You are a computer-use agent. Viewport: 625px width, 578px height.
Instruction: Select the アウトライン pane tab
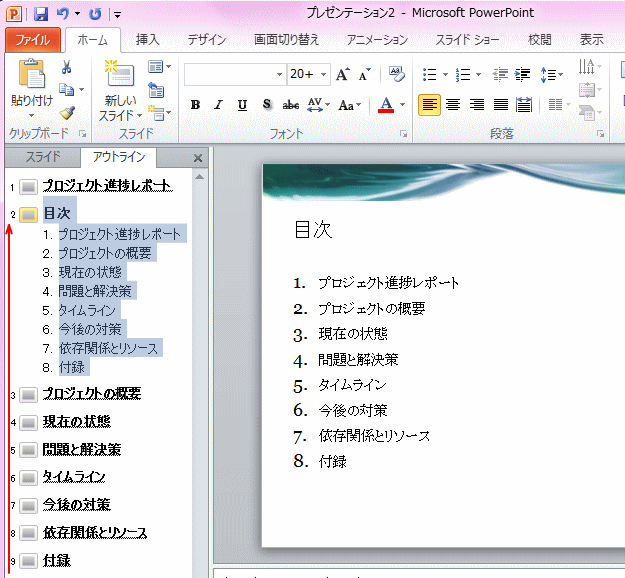pyautogui.click(x=119, y=157)
